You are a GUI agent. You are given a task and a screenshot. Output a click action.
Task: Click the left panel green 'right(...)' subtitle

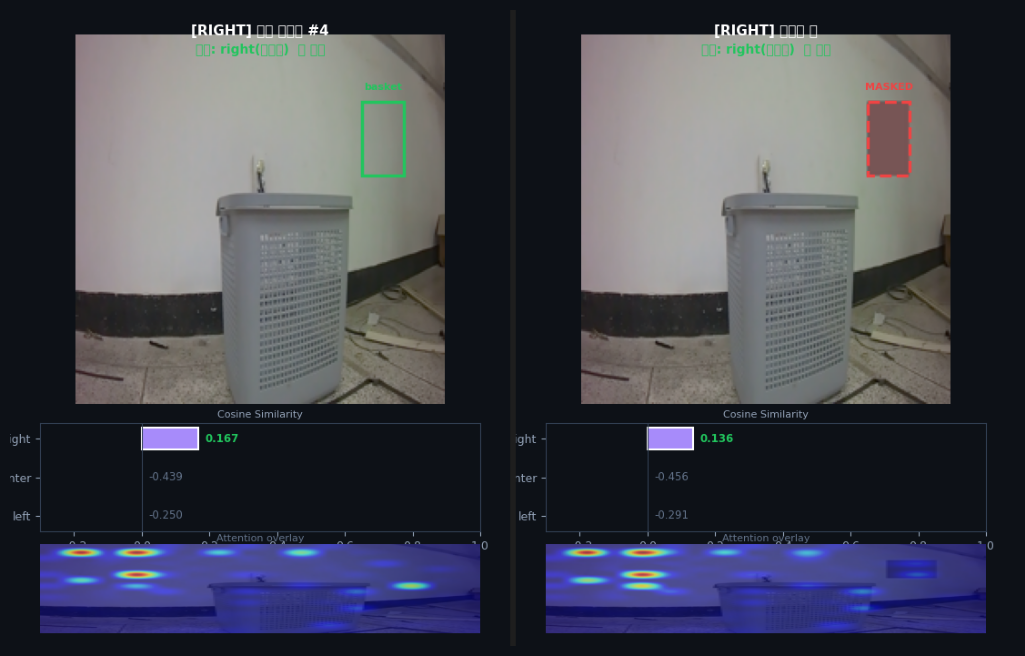click(x=260, y=50)
